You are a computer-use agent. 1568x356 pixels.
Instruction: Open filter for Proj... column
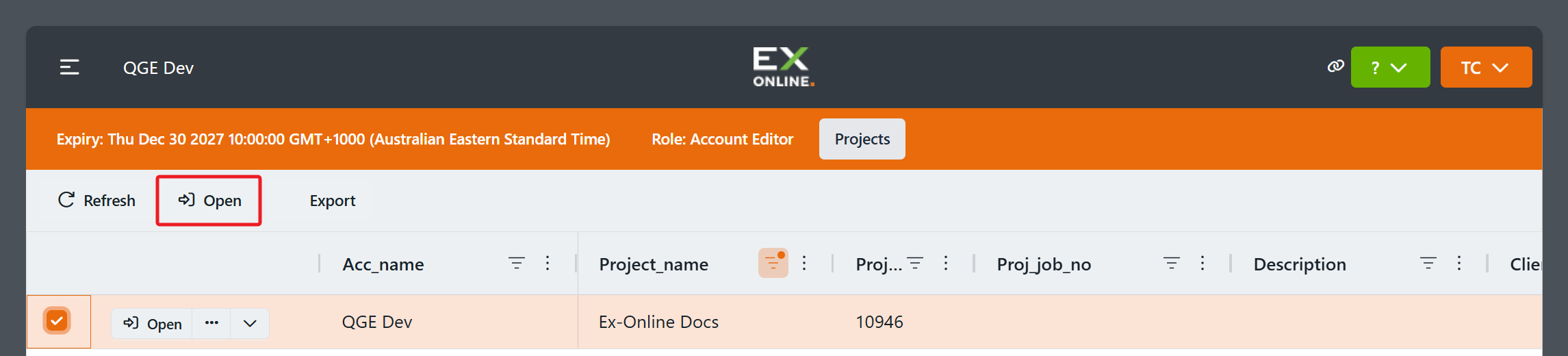[915, 264]
